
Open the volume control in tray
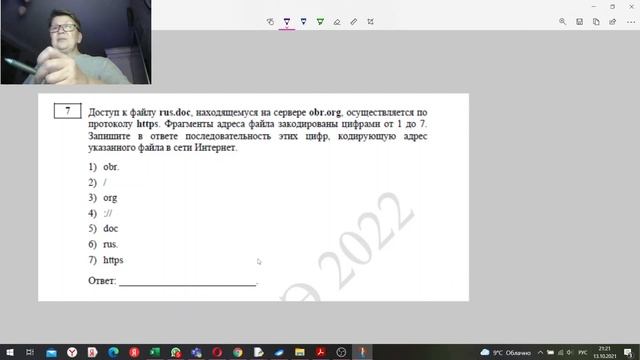pos(569,352)
